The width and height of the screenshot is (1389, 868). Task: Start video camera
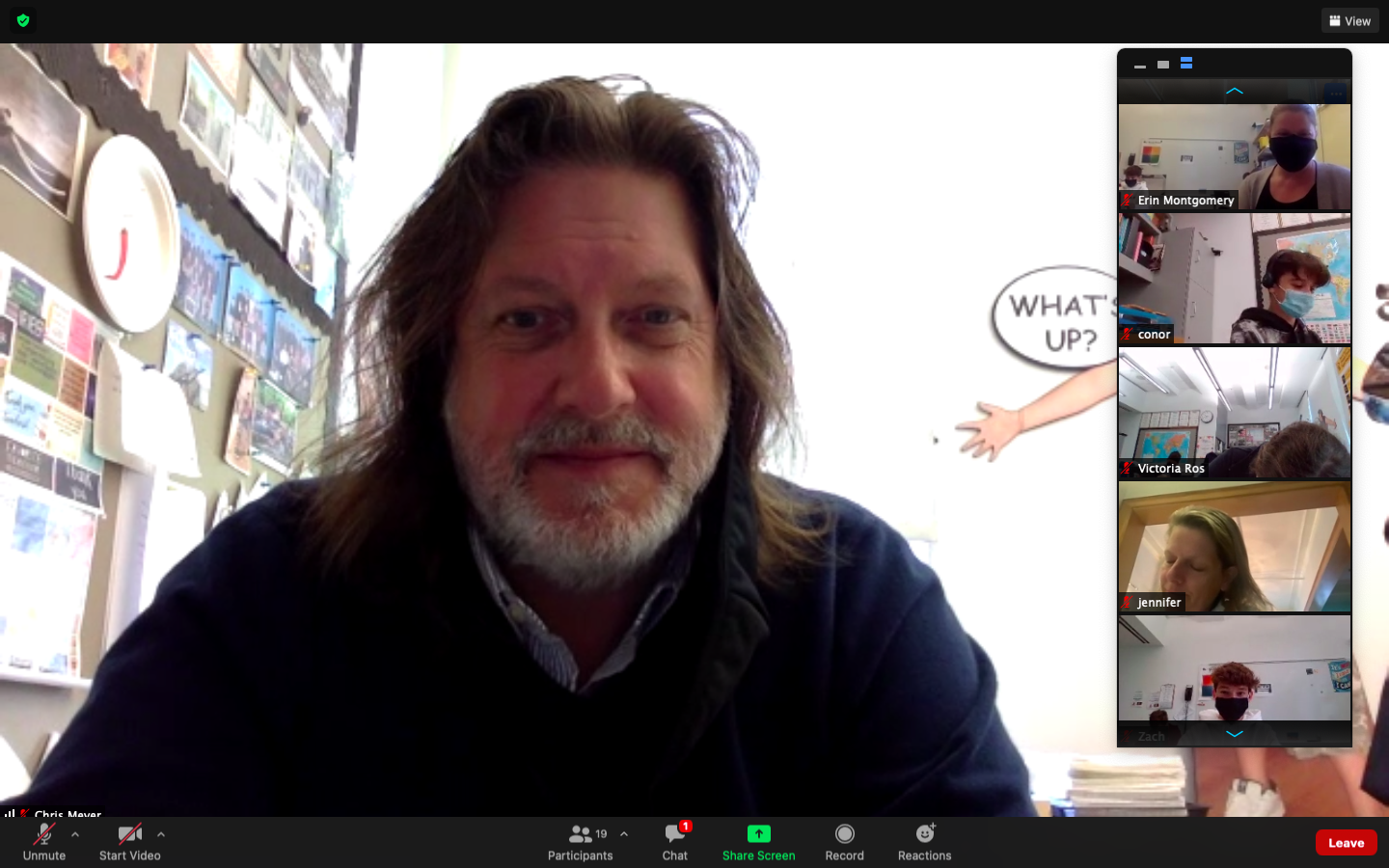130,842
